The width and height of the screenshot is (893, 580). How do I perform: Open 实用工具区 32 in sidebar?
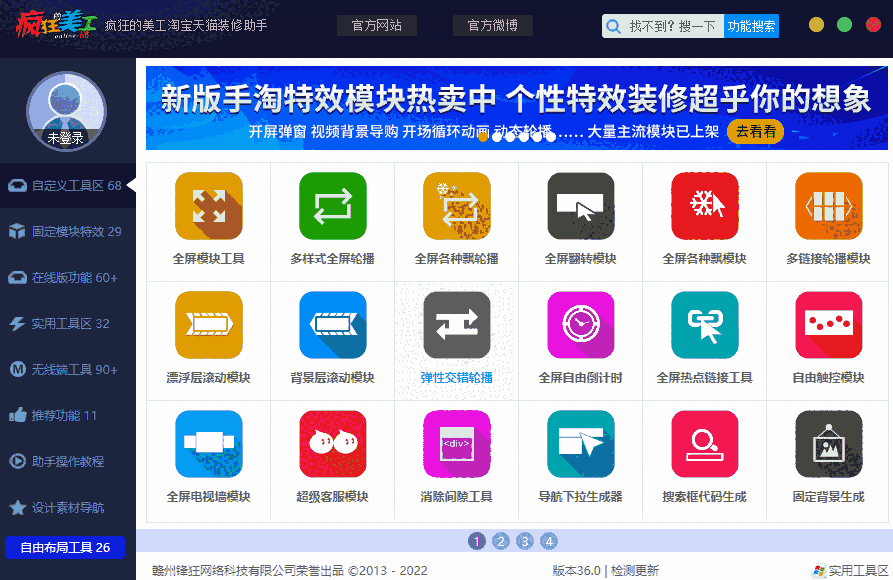(68, 324)
